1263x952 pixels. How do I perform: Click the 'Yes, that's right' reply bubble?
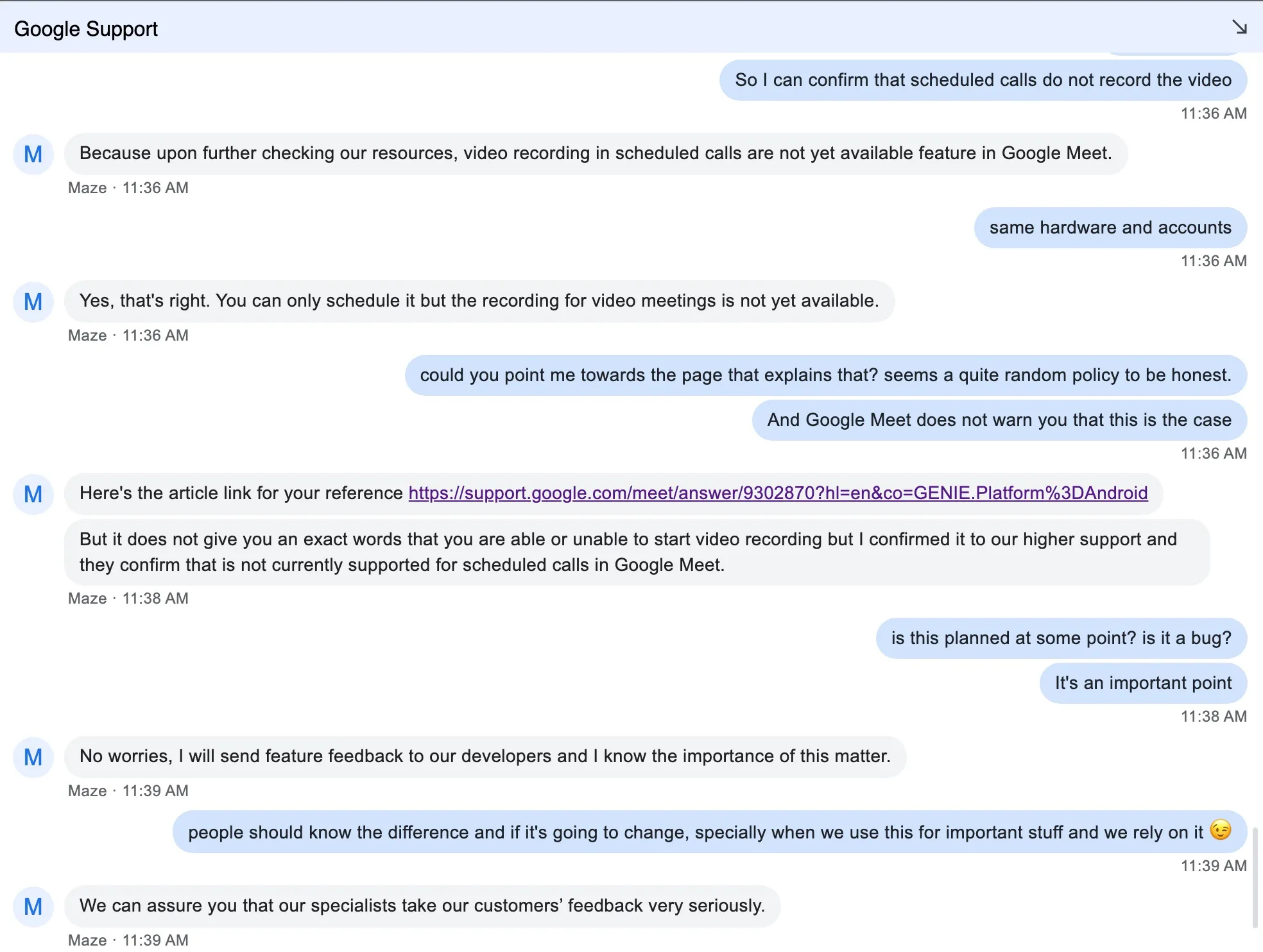tap(479, 301)
